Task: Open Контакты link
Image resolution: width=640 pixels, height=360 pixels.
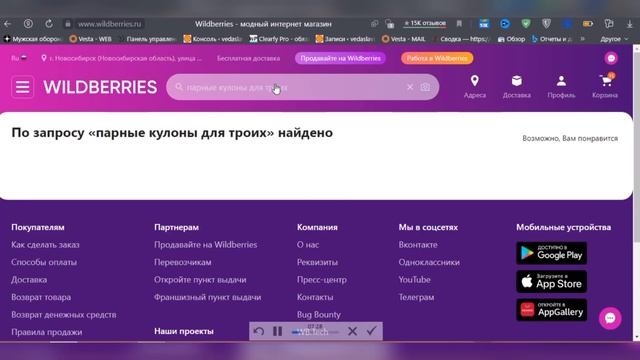Action: [x=315, y=298]
